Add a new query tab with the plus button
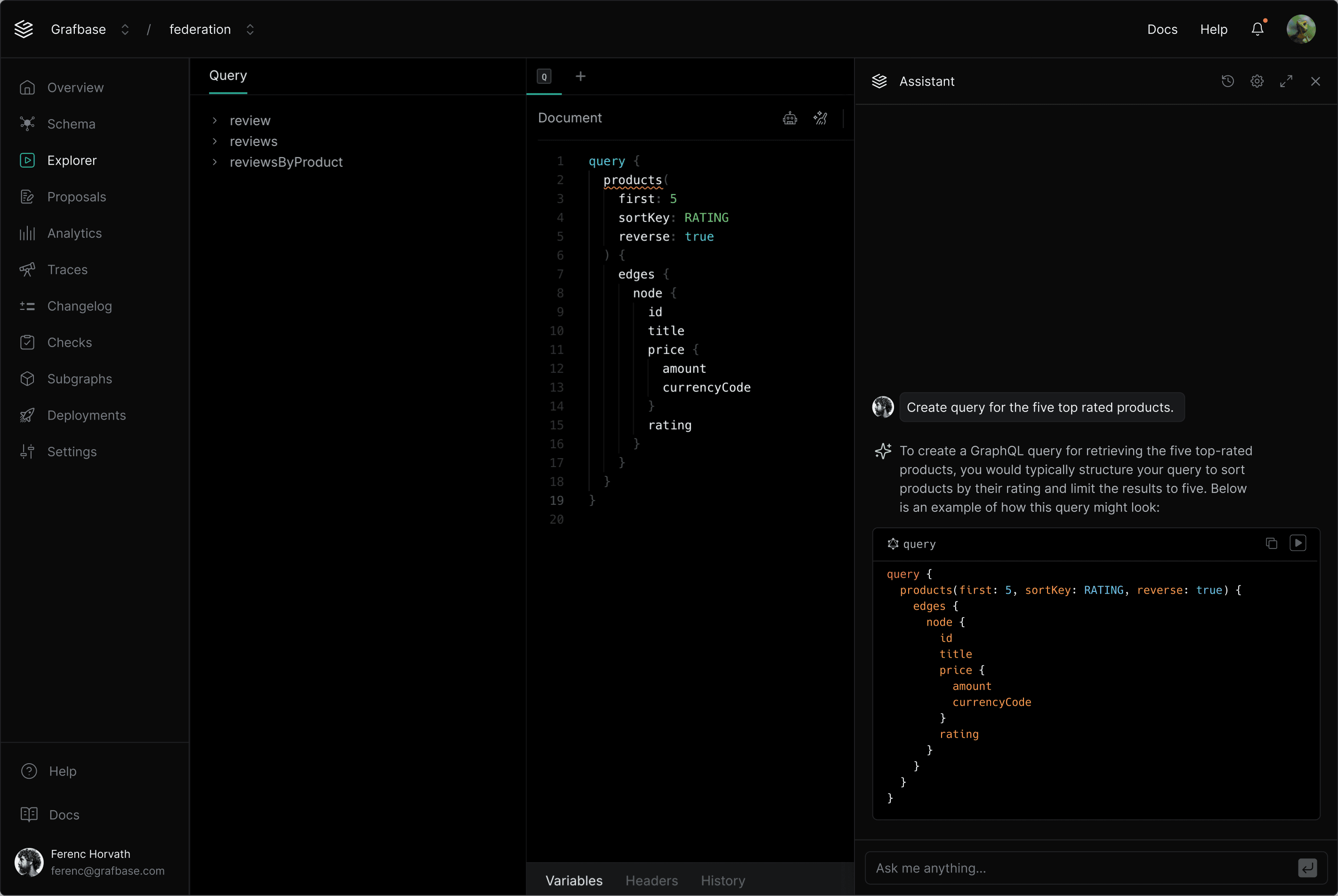 (x=580, y=75)
